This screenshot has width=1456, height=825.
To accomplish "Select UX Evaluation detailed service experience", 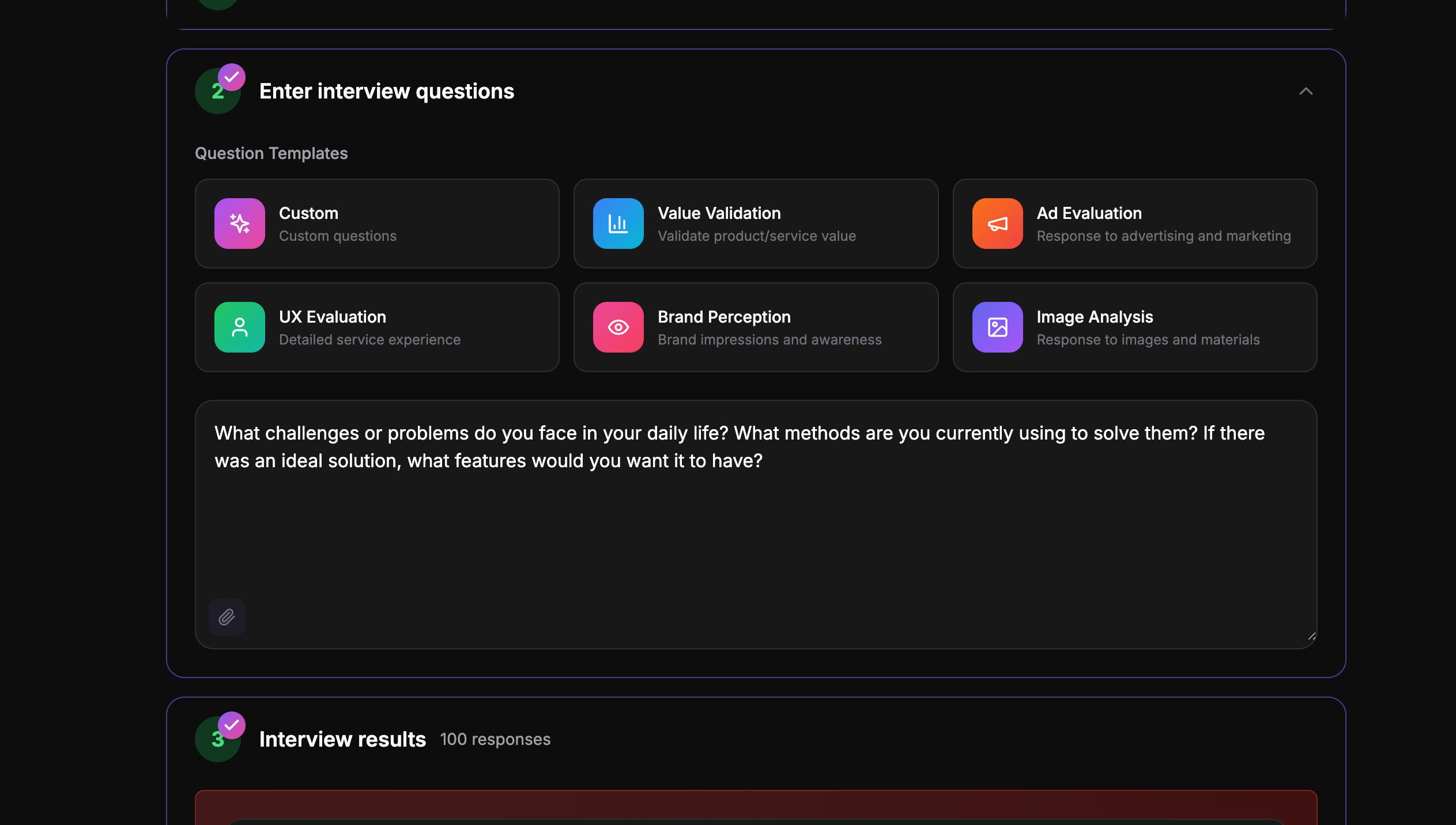I will pyautogui.click(x=369, y=340).
